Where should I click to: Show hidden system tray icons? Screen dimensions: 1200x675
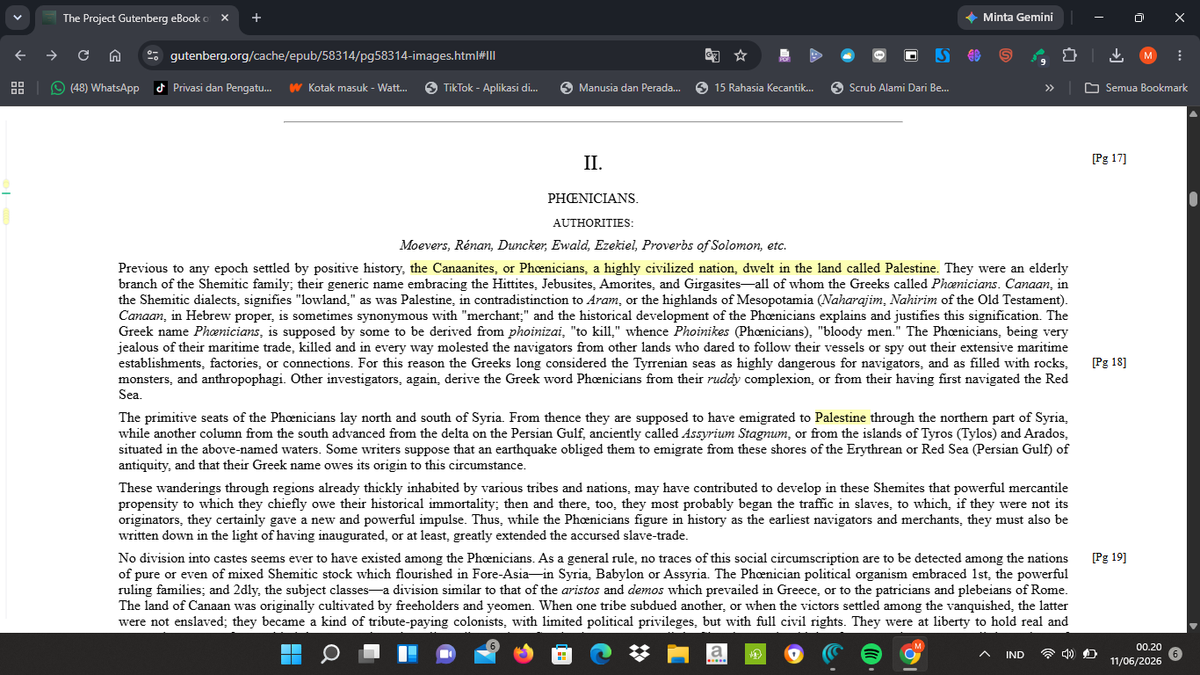click(983, 654)
